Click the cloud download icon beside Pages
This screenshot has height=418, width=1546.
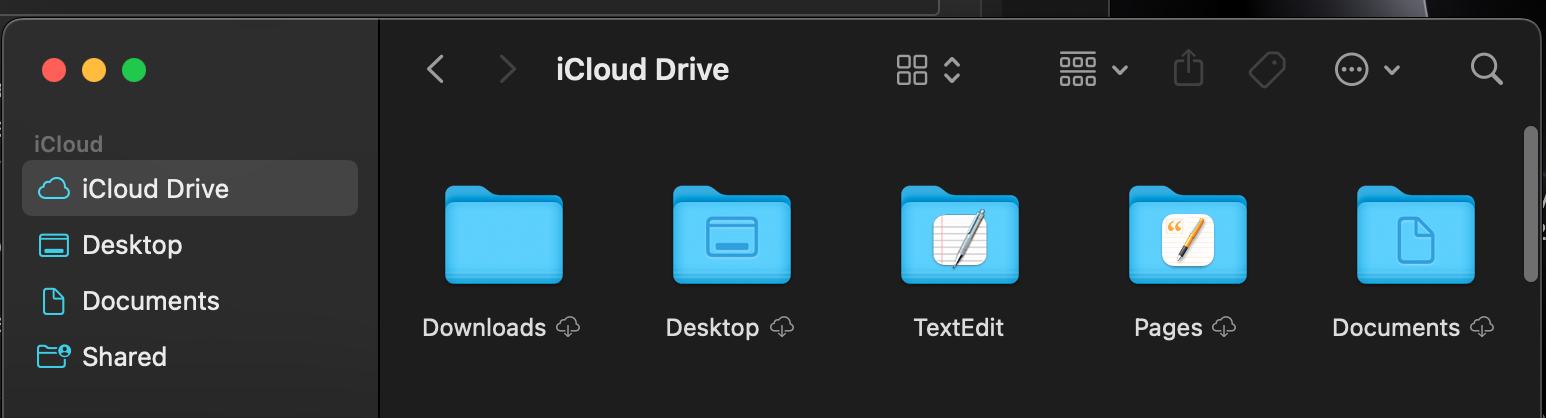(x=1224, y=327)
